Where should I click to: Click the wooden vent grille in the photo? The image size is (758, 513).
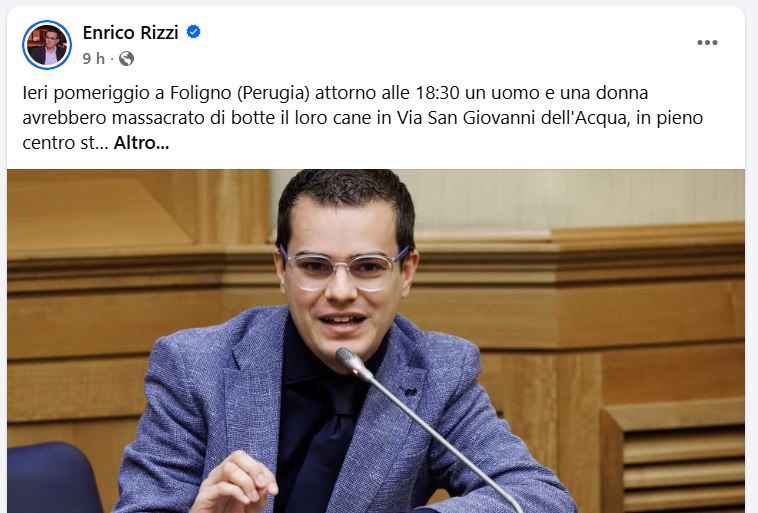pyautogui.click(x=683, y=463)
